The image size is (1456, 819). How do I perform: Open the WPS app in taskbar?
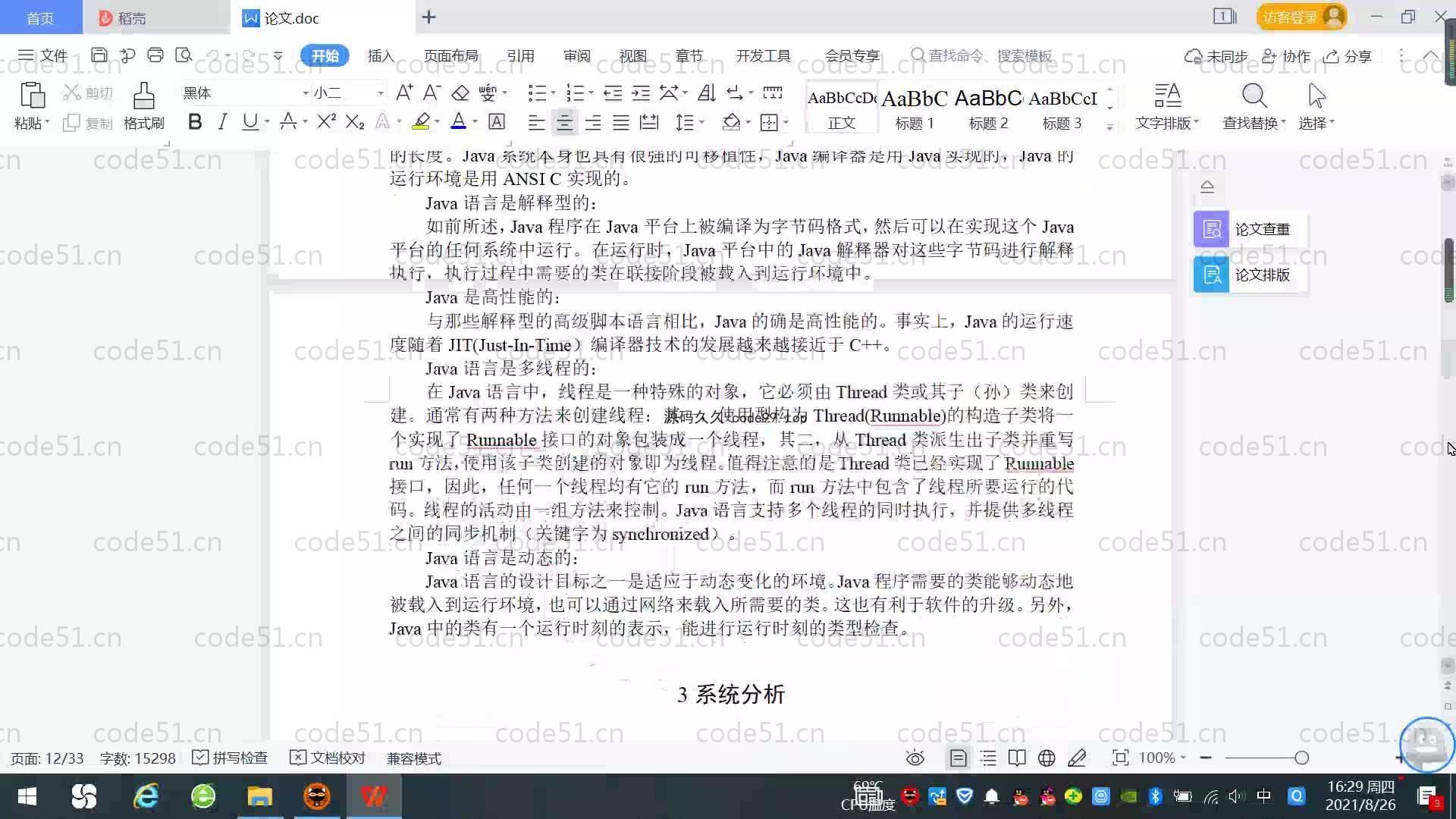pos(373,796)
